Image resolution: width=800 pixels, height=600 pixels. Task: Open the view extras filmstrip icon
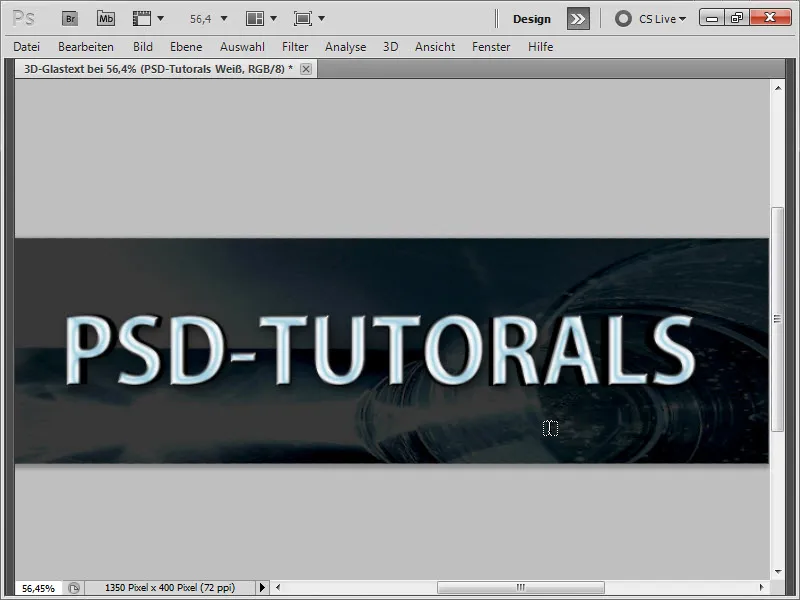(142, 18)
